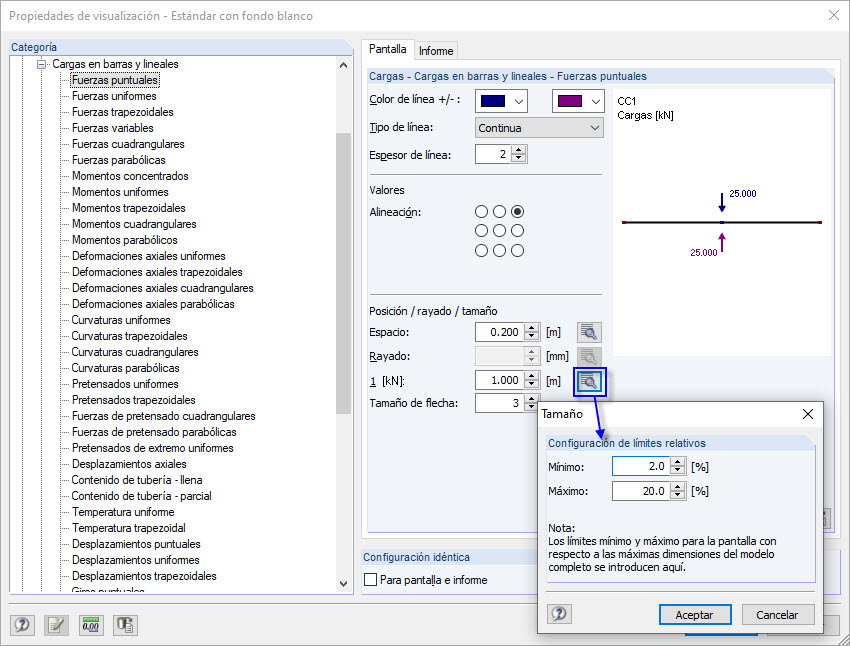Select Desplazamientos axiales tree item
The width and height of the screenshot is (850, 646).
[129, 464]
